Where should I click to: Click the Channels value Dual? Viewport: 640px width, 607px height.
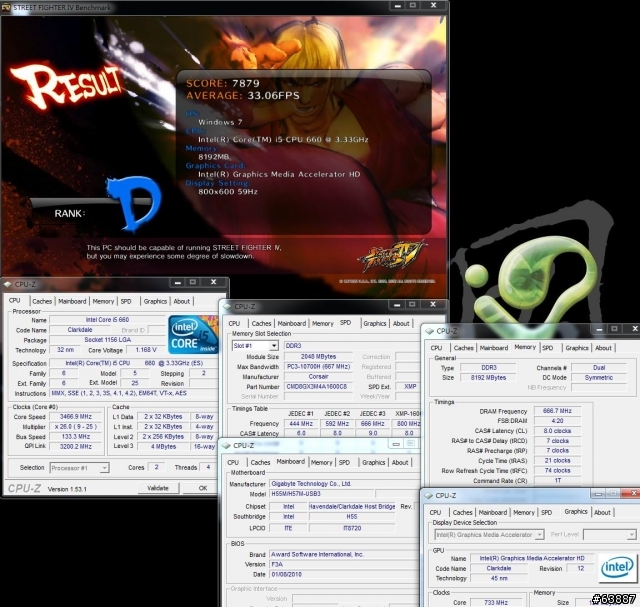point(599,368)
